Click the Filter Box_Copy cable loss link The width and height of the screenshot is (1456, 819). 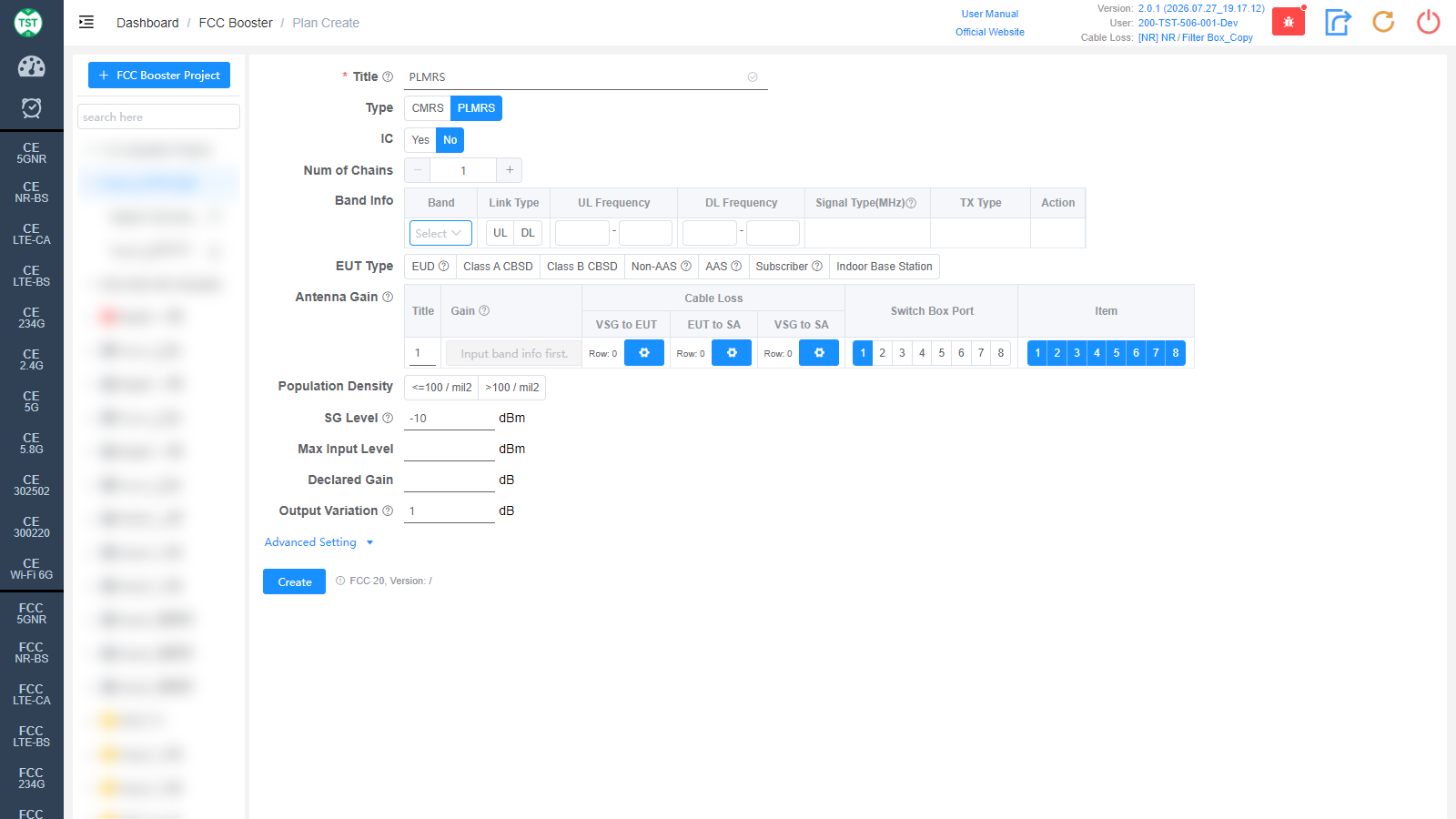click(1196, 37)
